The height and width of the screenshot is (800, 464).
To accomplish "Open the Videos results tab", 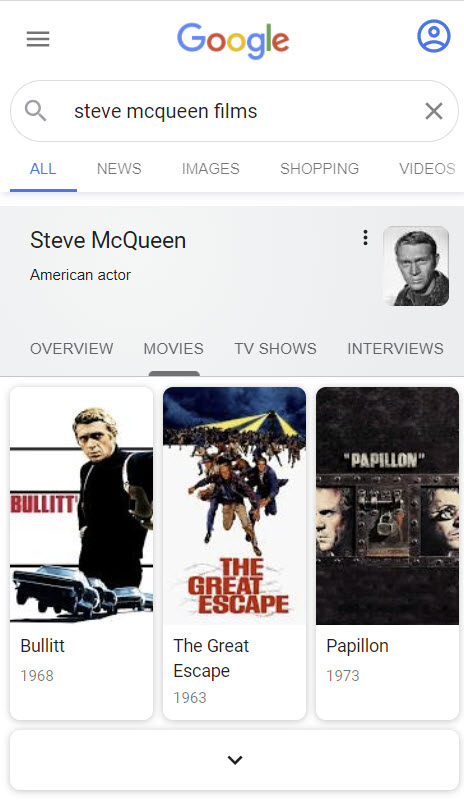I will pyautogui.click(x=427, y=169).
